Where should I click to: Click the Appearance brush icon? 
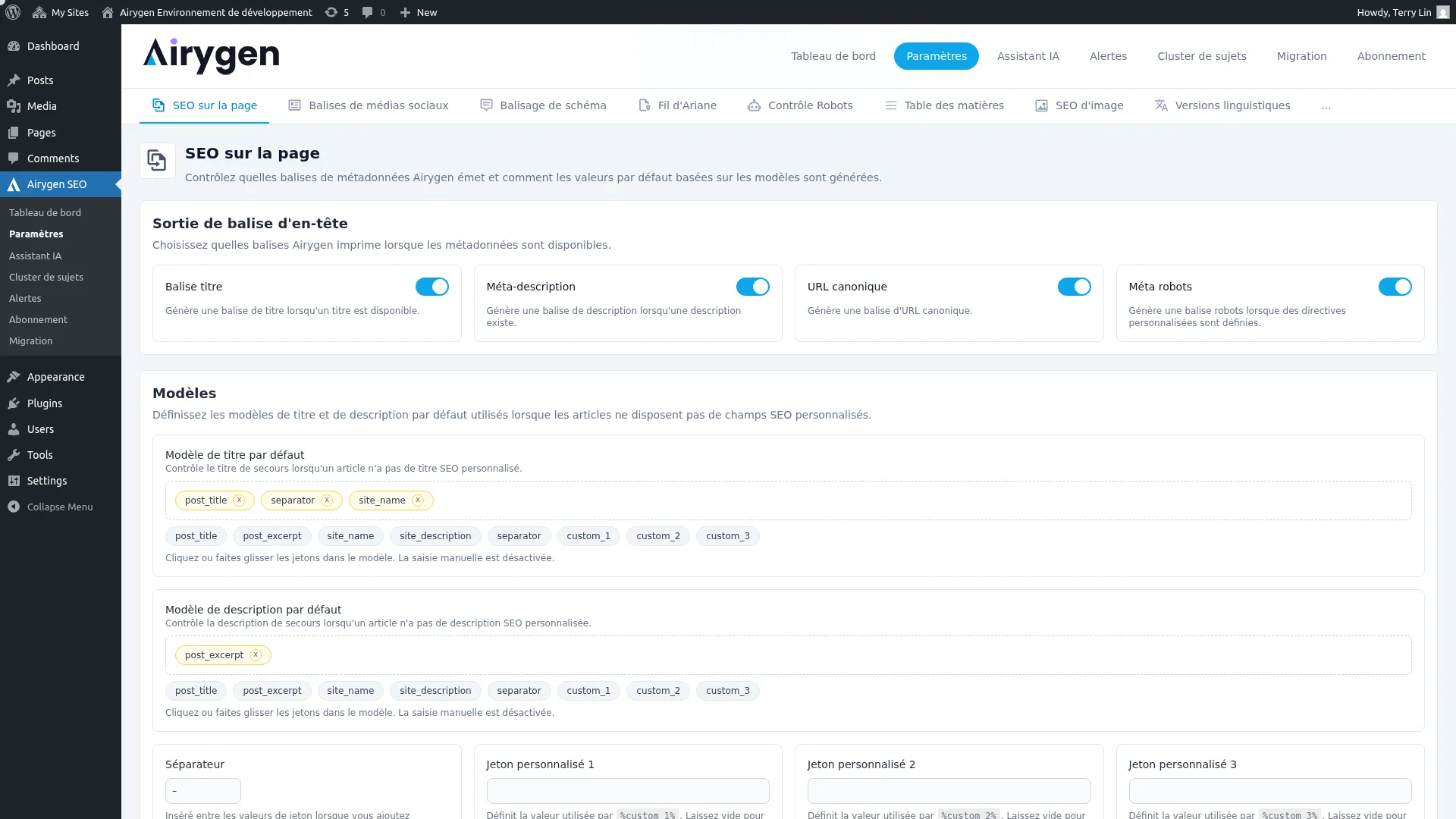[x=14, y=377]
